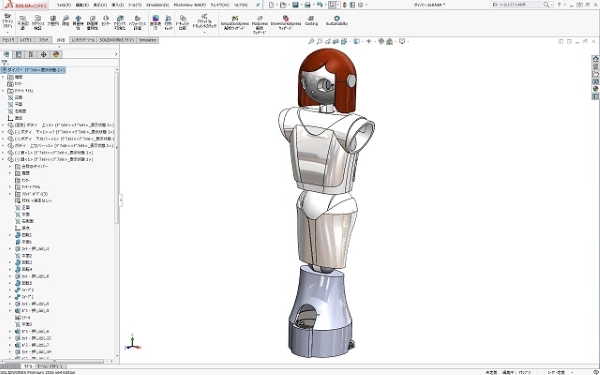This screenshot has height=375, width=600.
Task: Open the DisplayManager color sphere tab
Action: pos(56,54)
